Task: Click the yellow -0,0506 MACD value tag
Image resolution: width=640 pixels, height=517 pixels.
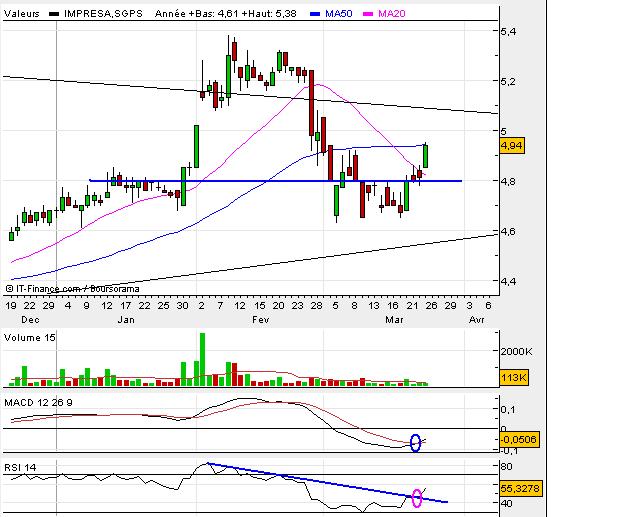Action: click(518, 439)
